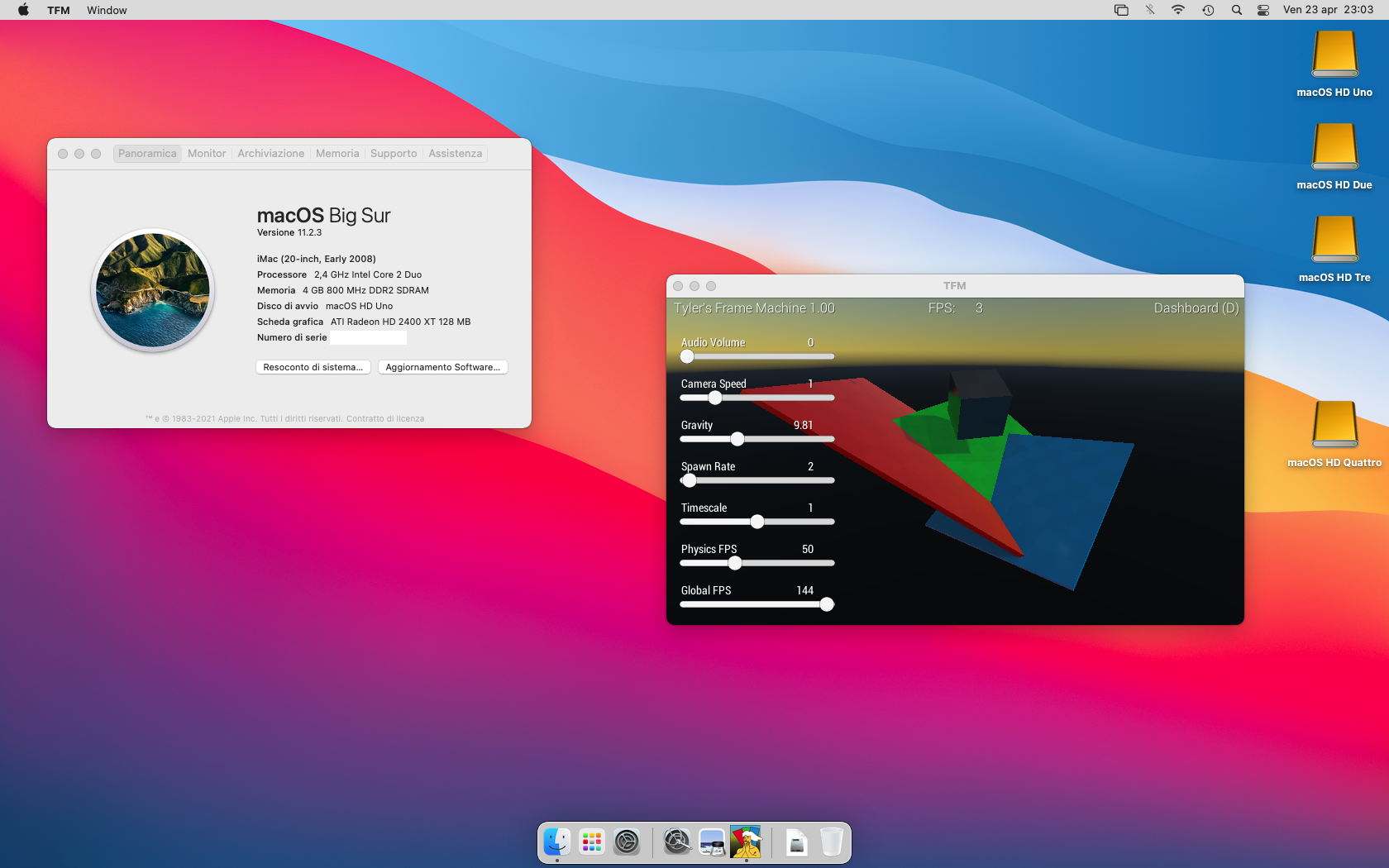Click the Audio Volume slider handle
Image resolution: width=1389 pixels, height=868 pixels.
tap(687, 356)
